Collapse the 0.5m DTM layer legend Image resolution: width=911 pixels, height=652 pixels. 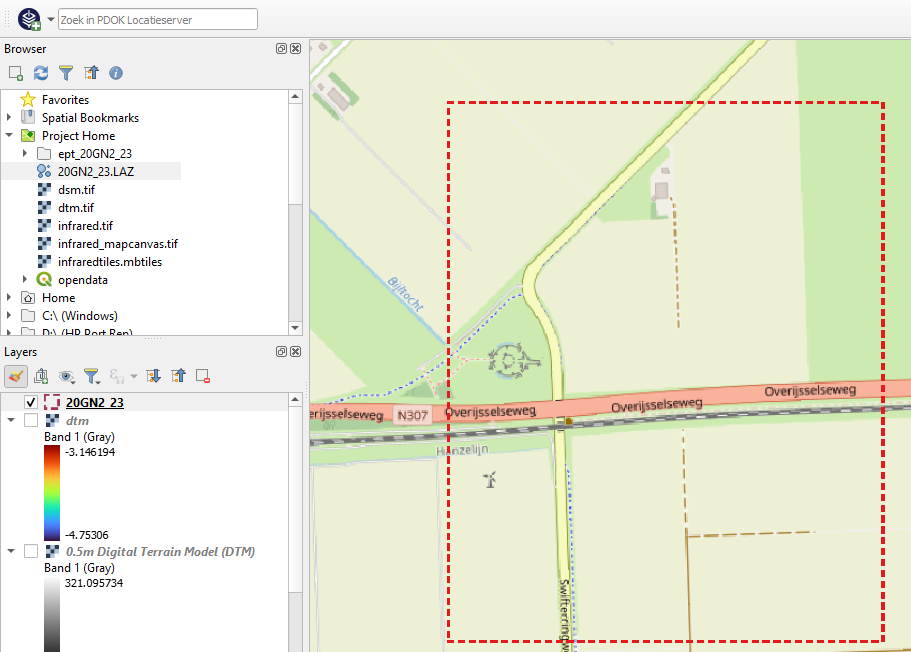point(11,551)
